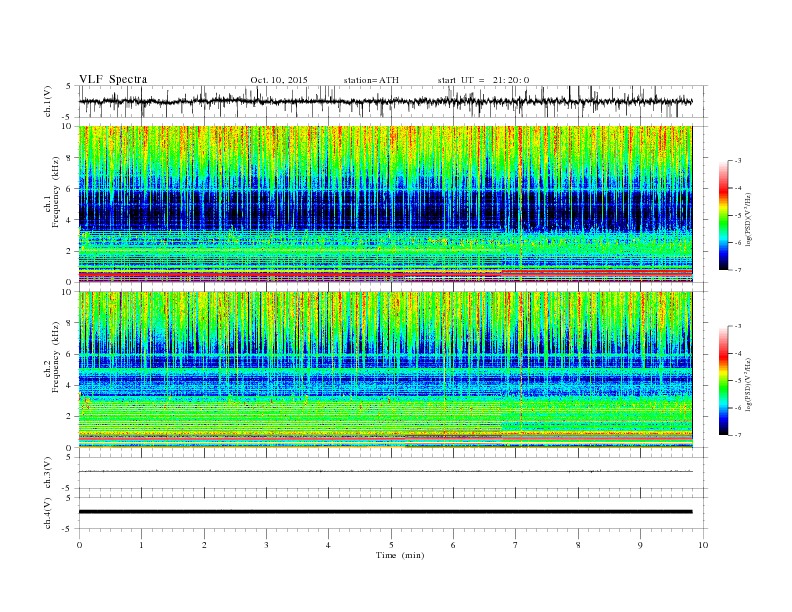The image size is (792, 612).
Task: Click the time axis tick label "7"
Action: coord(516,545)
